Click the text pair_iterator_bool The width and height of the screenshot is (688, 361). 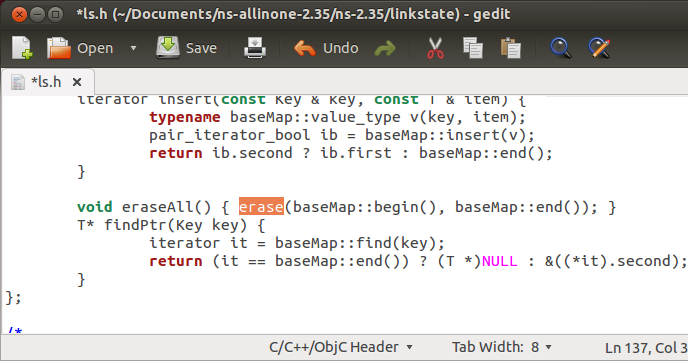[x=229, y=135]
